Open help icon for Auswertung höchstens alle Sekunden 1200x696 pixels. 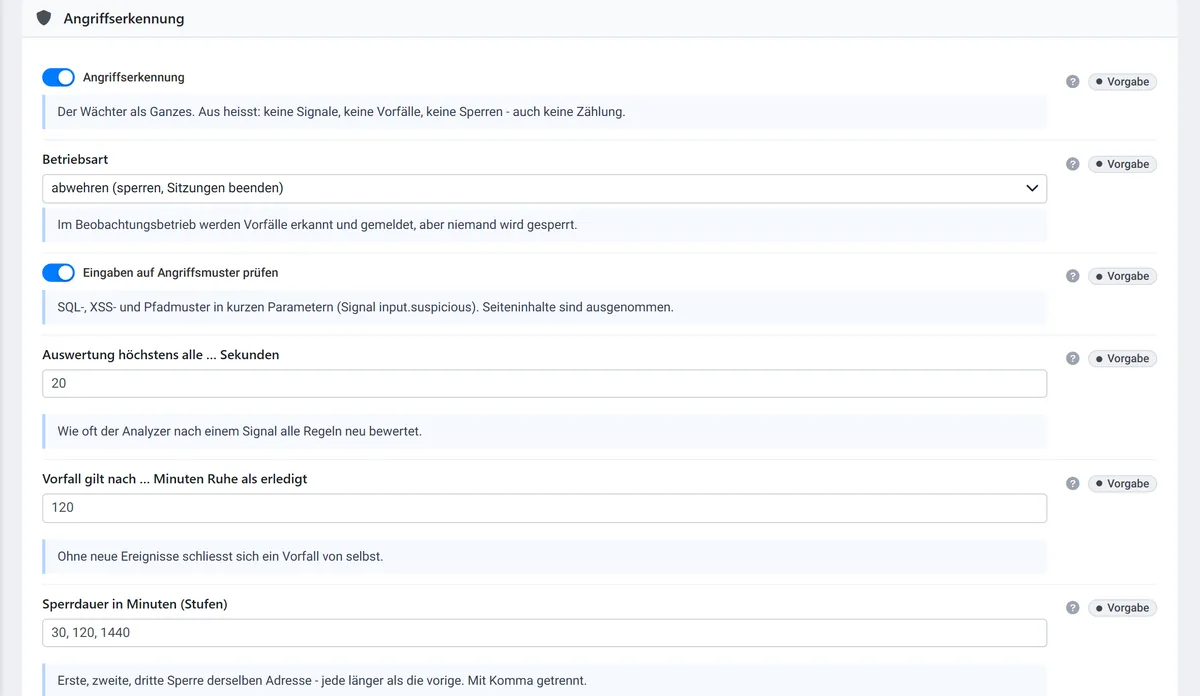pyautogui.click(x=1073, y=358)
